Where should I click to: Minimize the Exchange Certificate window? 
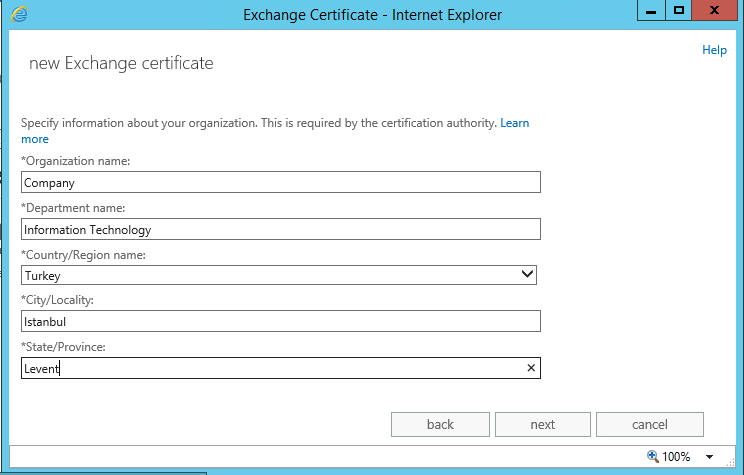pos(650,11)
